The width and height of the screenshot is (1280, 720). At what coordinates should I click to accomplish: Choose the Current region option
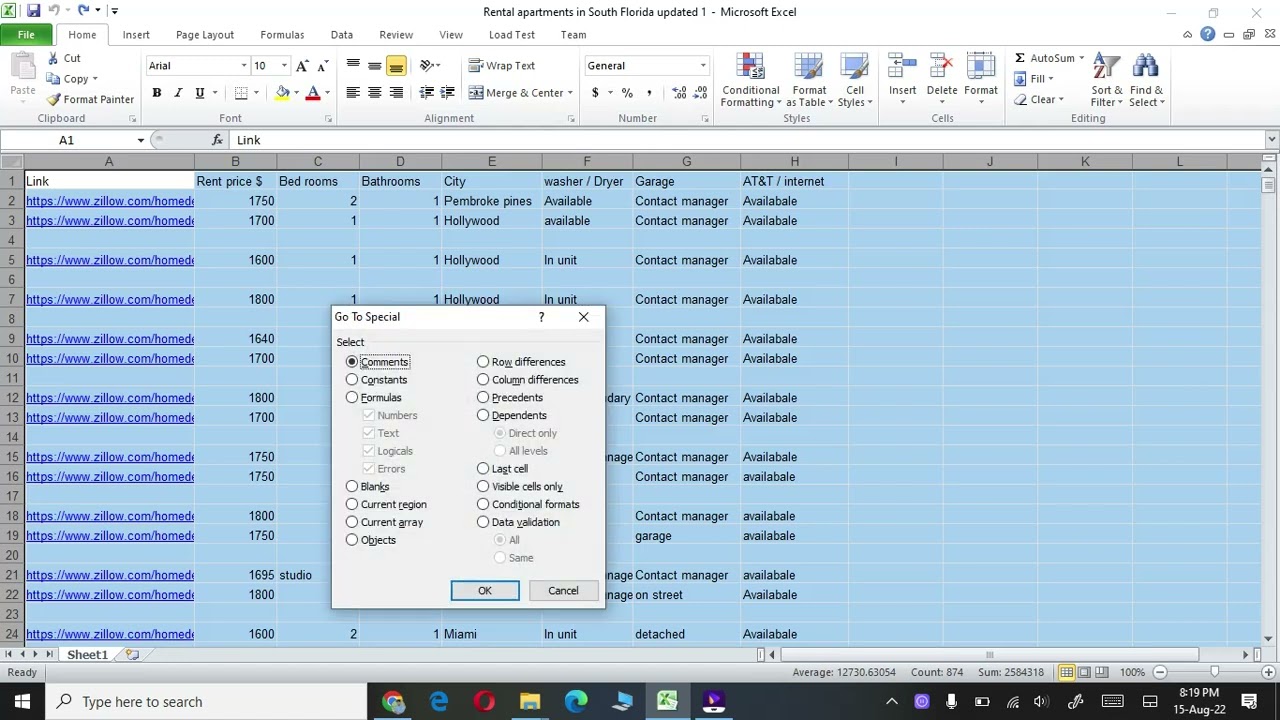coord(352,505)
